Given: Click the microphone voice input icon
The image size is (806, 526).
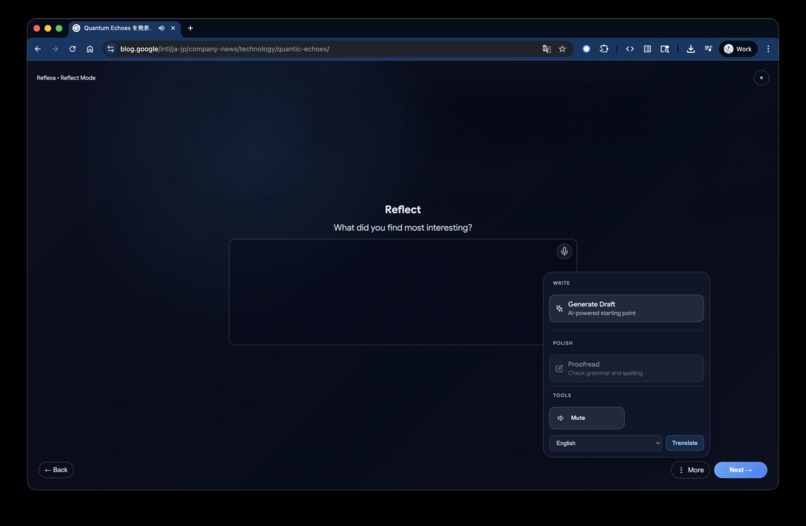Looking at the screenshot, I should point(564,251).
